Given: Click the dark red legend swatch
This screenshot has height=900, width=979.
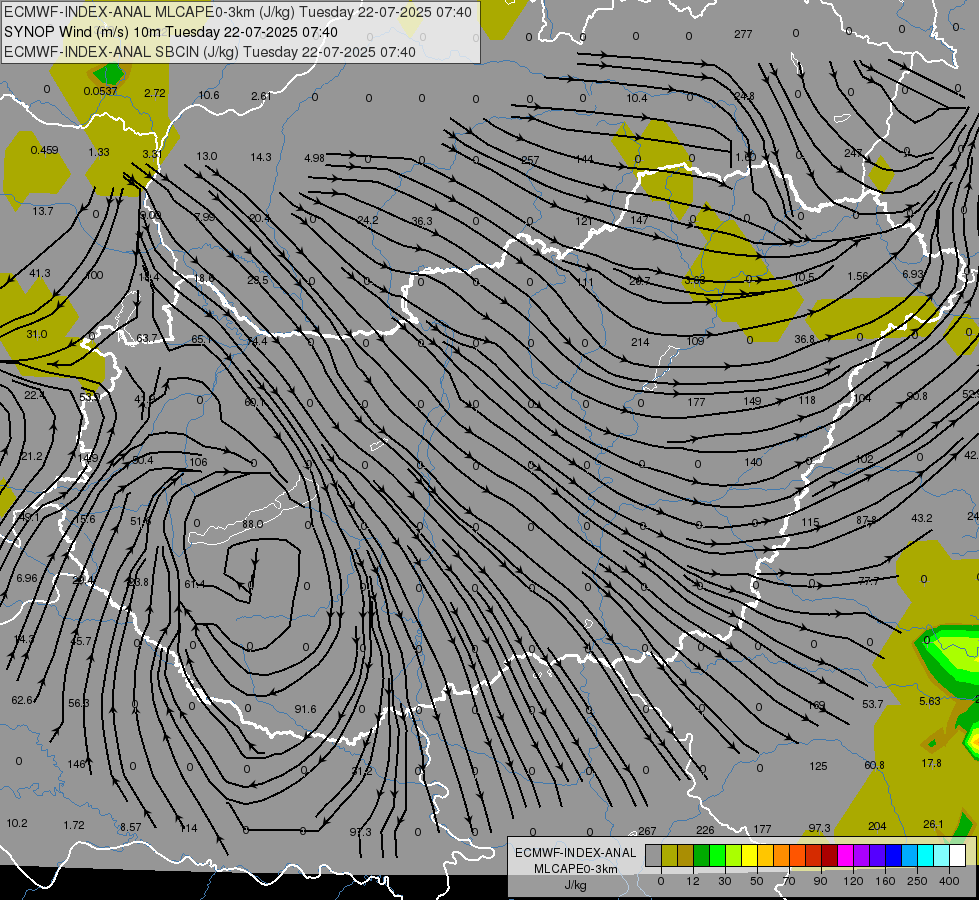Looking at the screenshot, I should pos(830,855).
